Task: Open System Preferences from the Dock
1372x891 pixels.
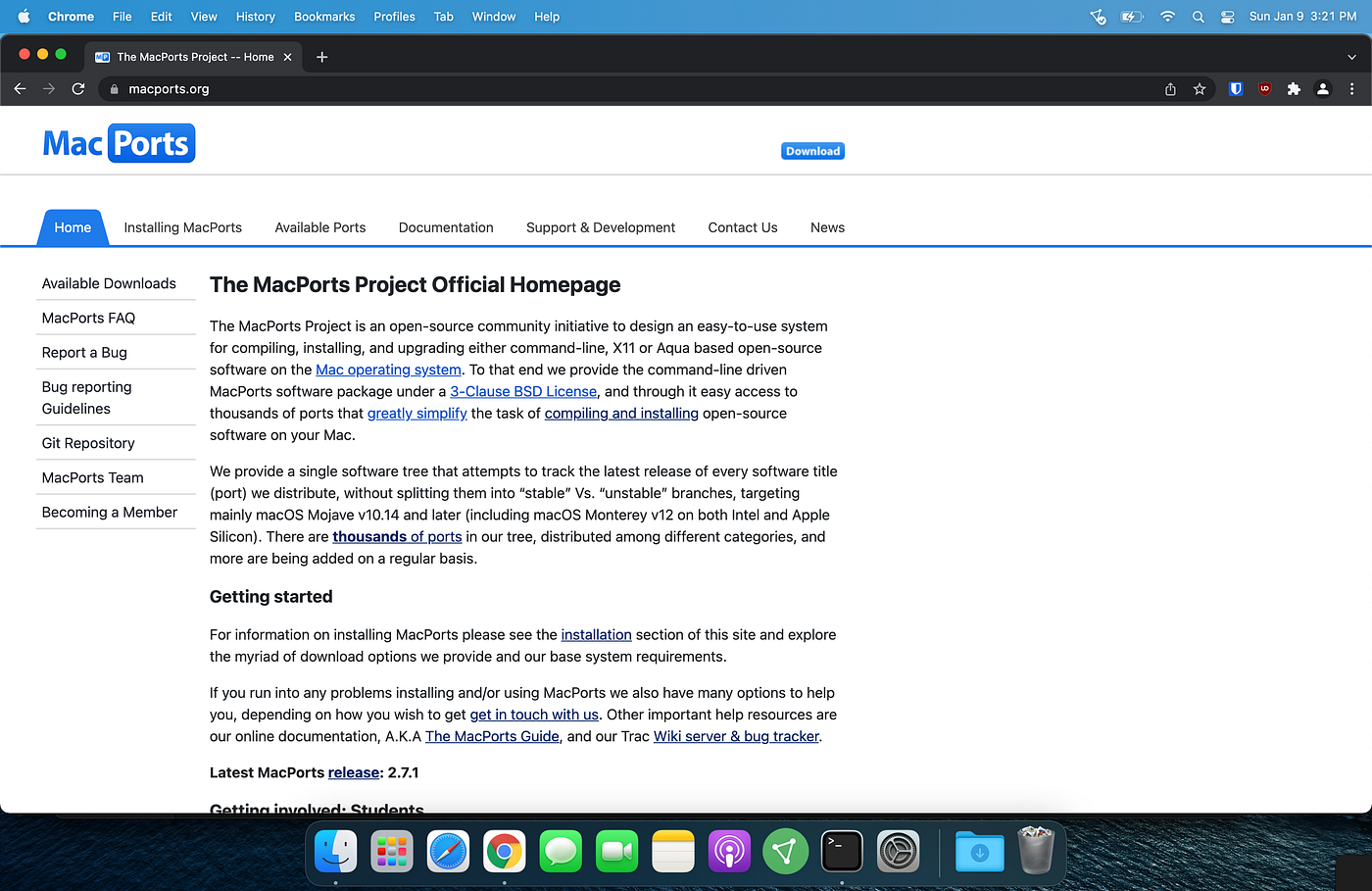Action: 898,851
